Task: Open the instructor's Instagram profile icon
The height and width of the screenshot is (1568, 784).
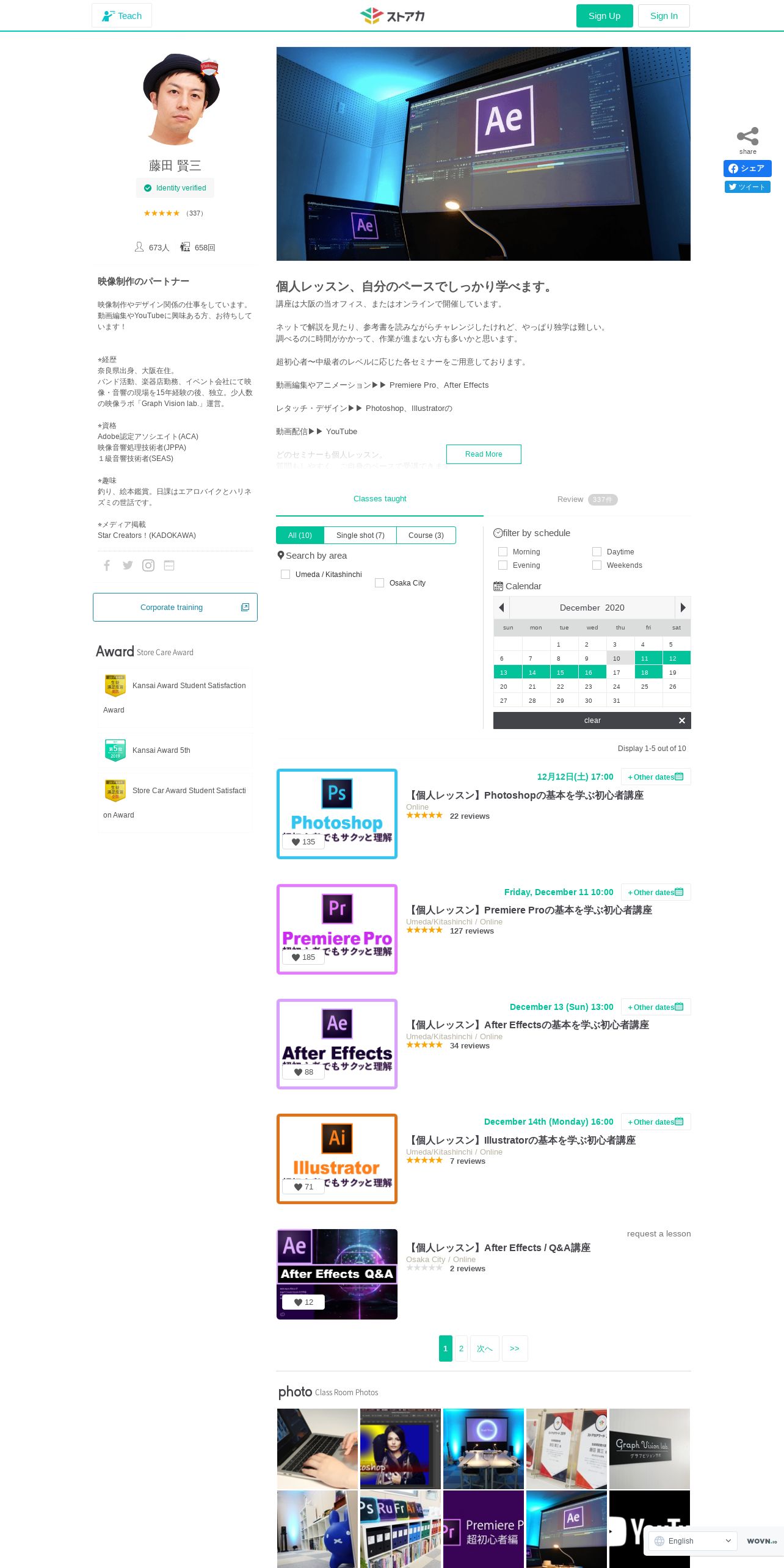Action: tap(148, 565)
